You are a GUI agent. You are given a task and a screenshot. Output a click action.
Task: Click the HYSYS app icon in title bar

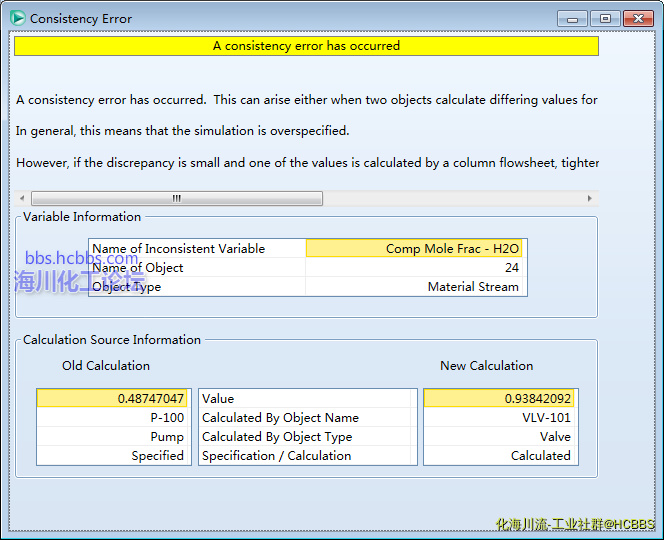click(17, 18)
